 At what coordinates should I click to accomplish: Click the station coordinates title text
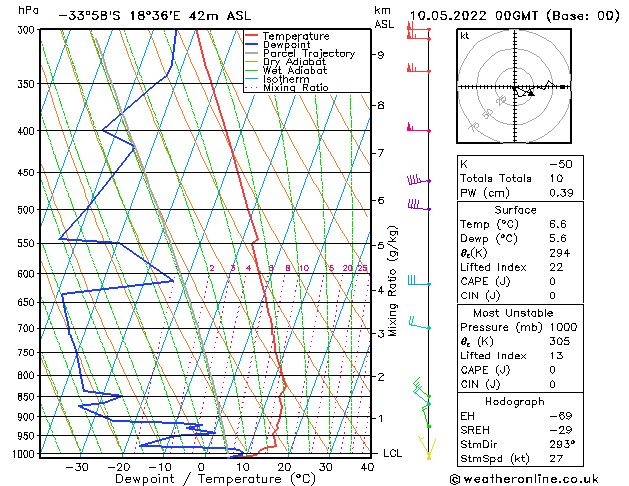tap(154, 16)
